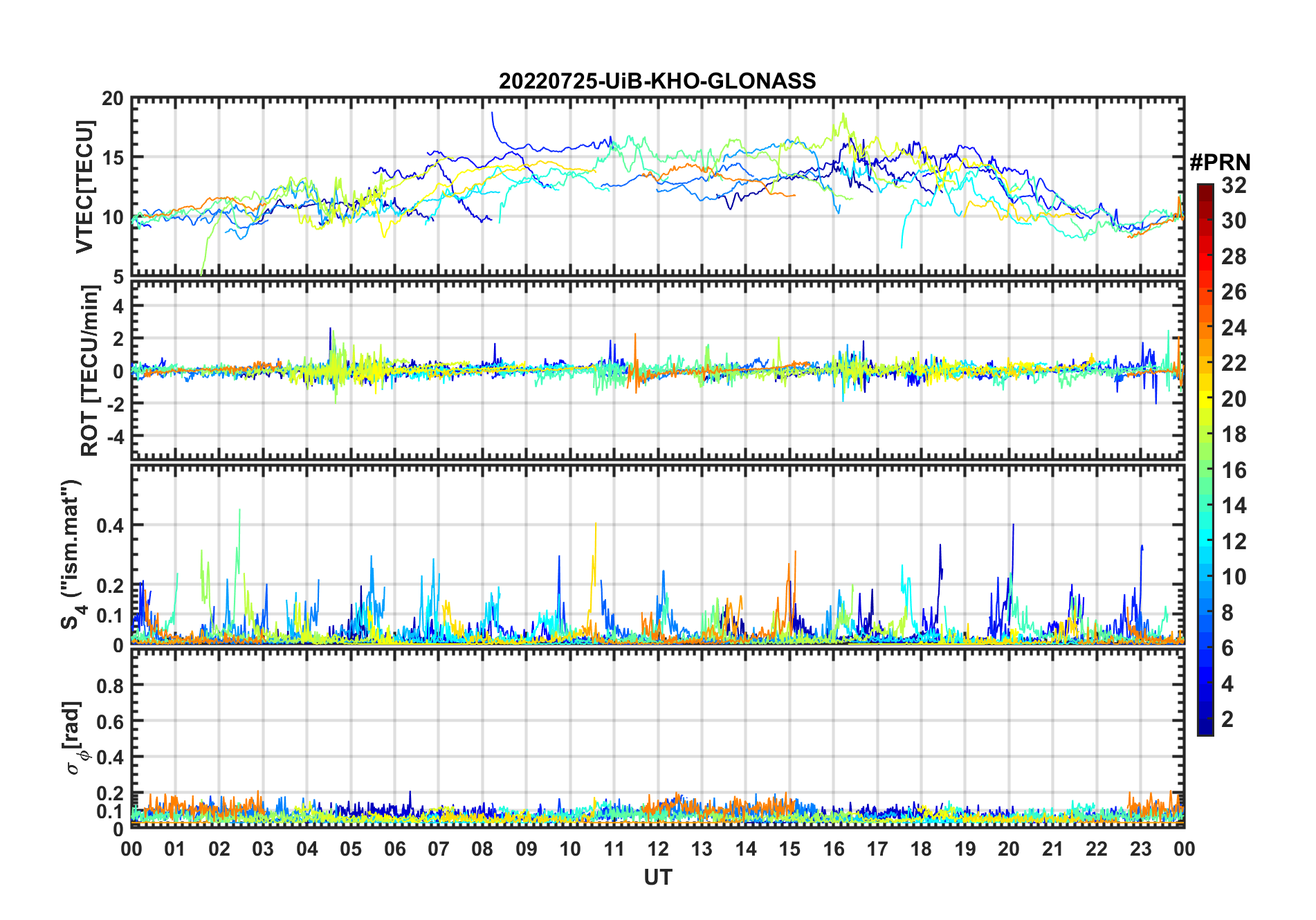This screenshot has width=1316, height=920.
Task: Select the UT x-axis label
Action: pyautogui.click(x=657, y=878)
